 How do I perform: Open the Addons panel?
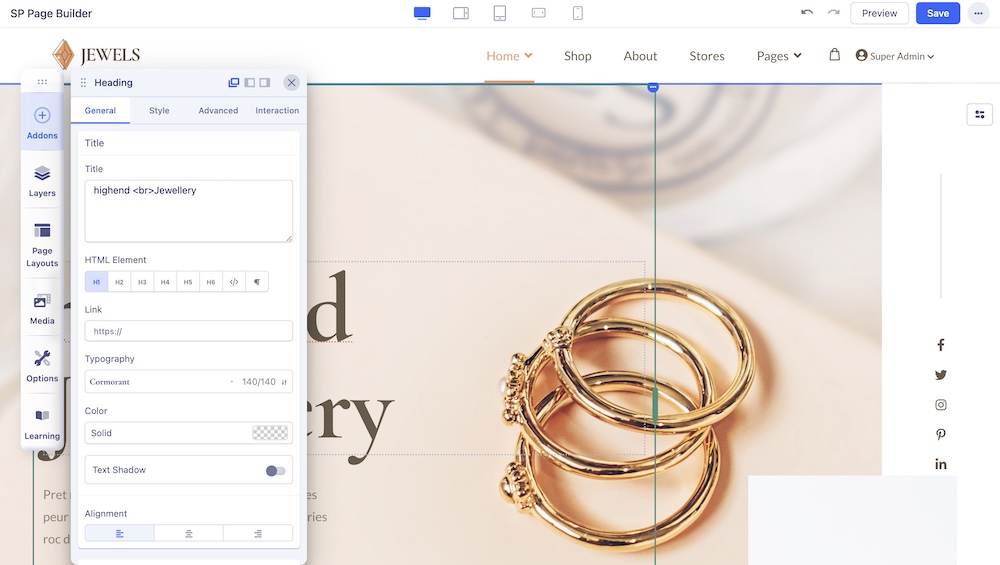click(42, 122)
